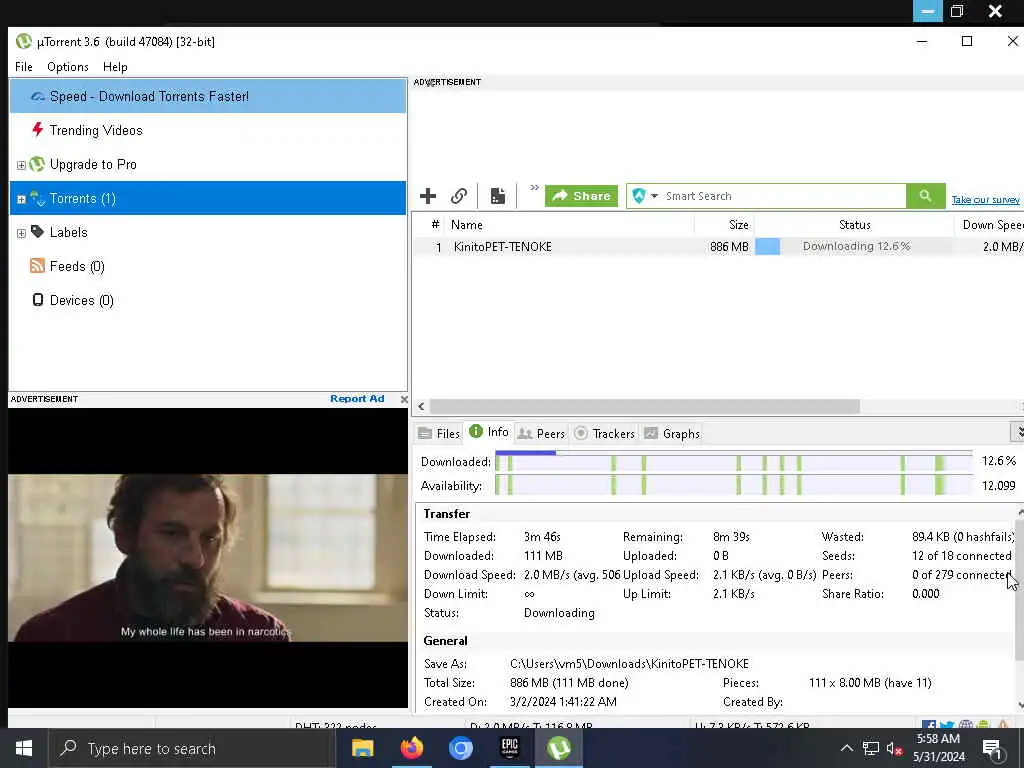Close the sidebar advertisement
The width and height of the screenshot is (1024, 768).
tap(404, 399)
